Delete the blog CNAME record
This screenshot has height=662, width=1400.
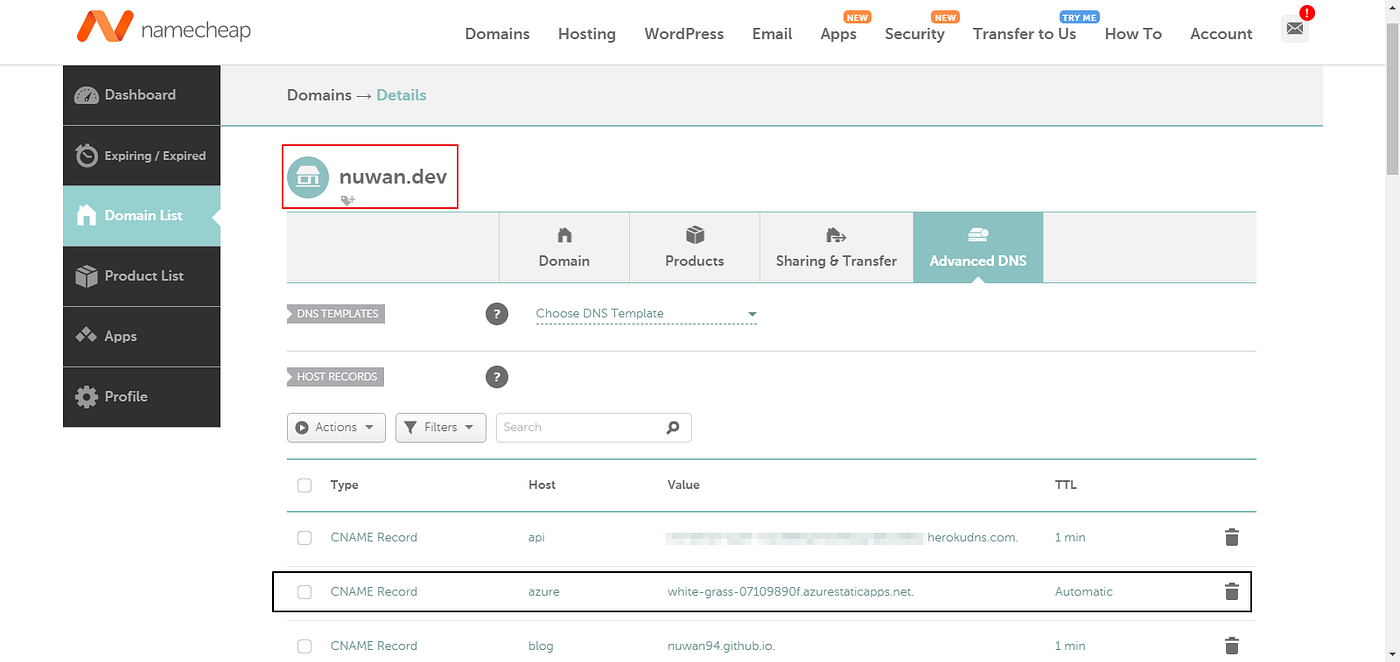click(1232, 645)
